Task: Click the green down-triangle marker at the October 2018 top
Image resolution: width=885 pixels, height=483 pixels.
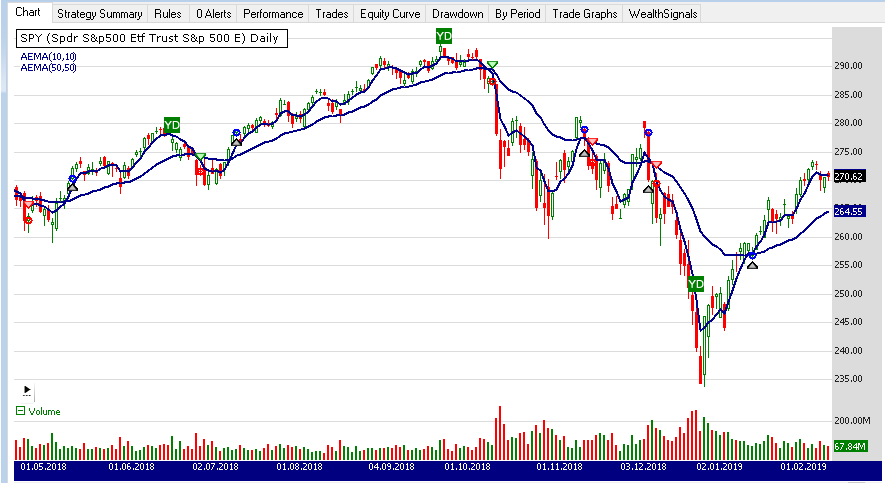Action: click(492, 66)
